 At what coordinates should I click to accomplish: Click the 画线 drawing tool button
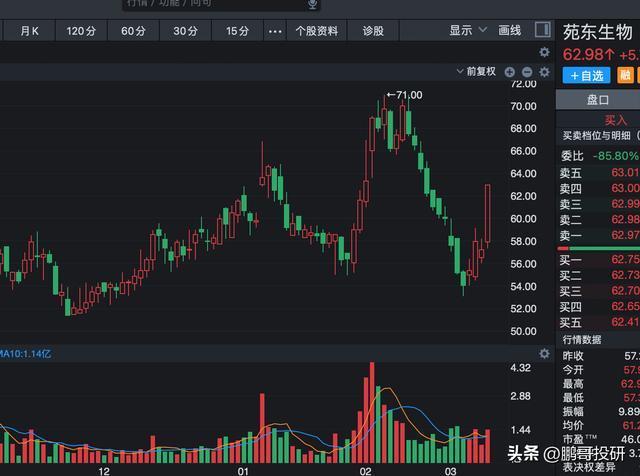pyautogui.click(x=510, y=31)
